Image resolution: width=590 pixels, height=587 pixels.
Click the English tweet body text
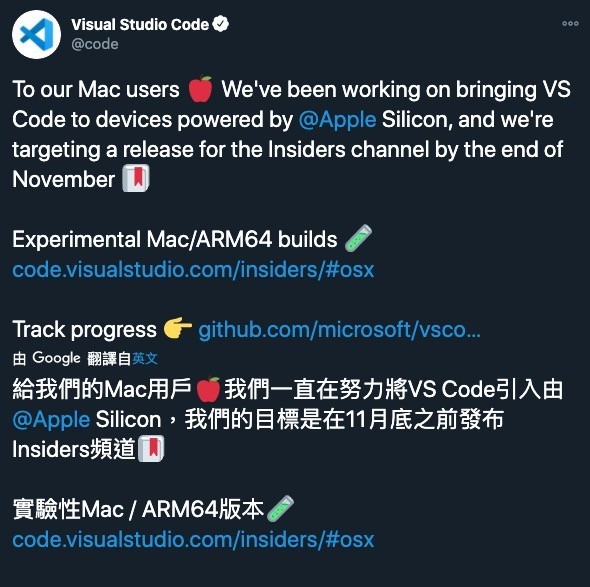click(x=292, y=134)
